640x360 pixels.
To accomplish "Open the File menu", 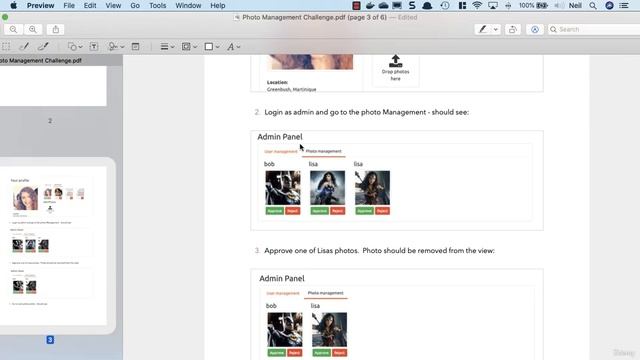I will 69,5.
